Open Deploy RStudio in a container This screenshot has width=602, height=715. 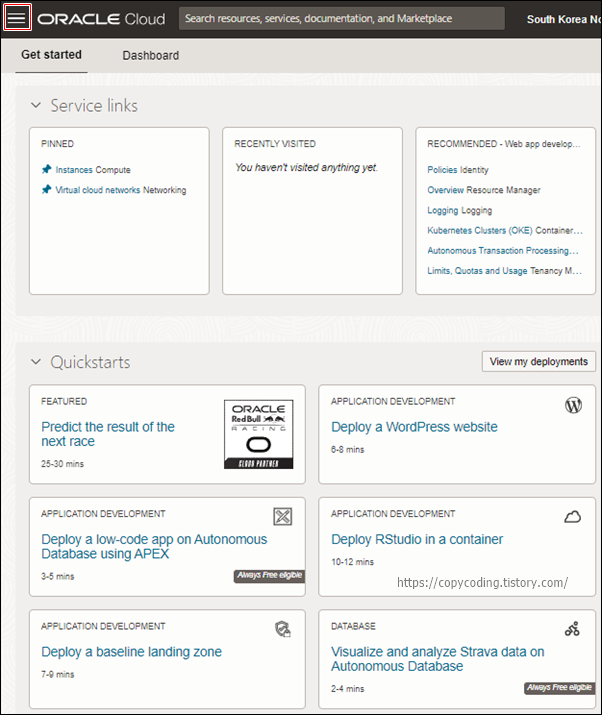(417, 539)
